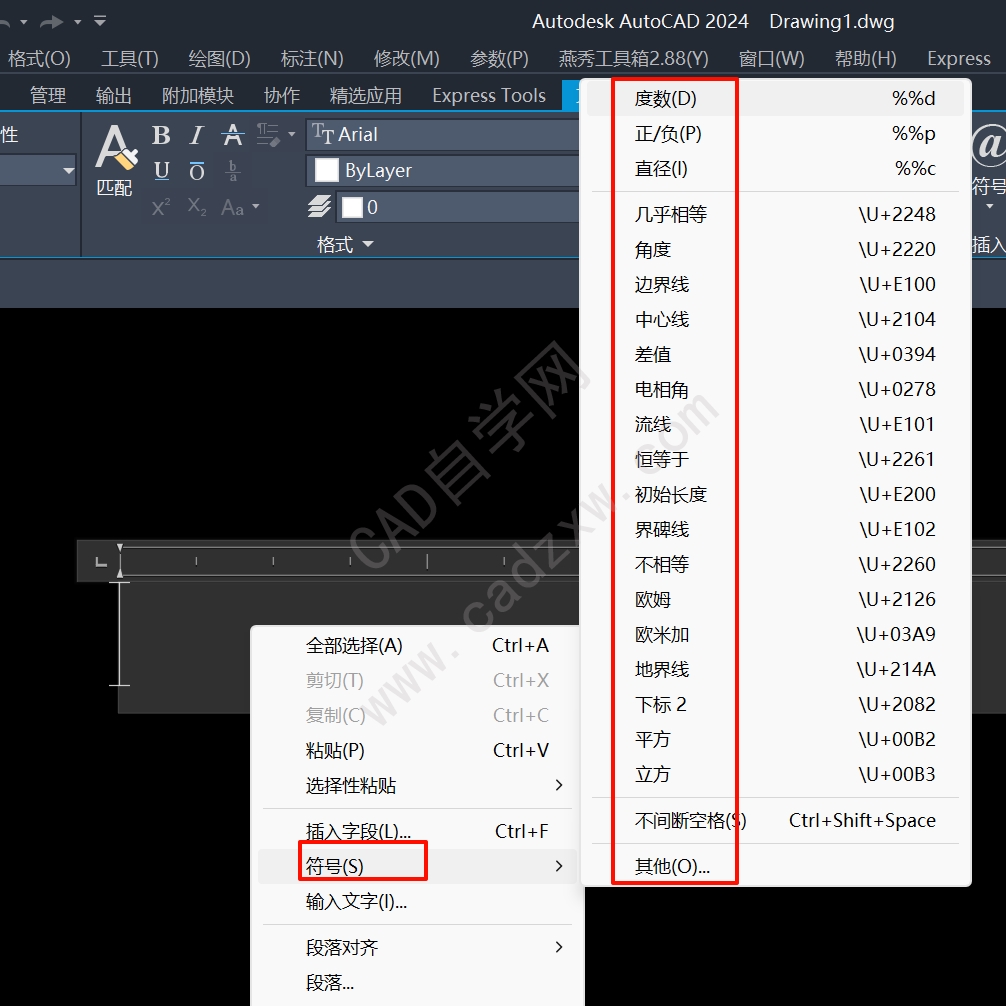
Task: Choose 输入文字(I)... in context menu
Action: 417,902
